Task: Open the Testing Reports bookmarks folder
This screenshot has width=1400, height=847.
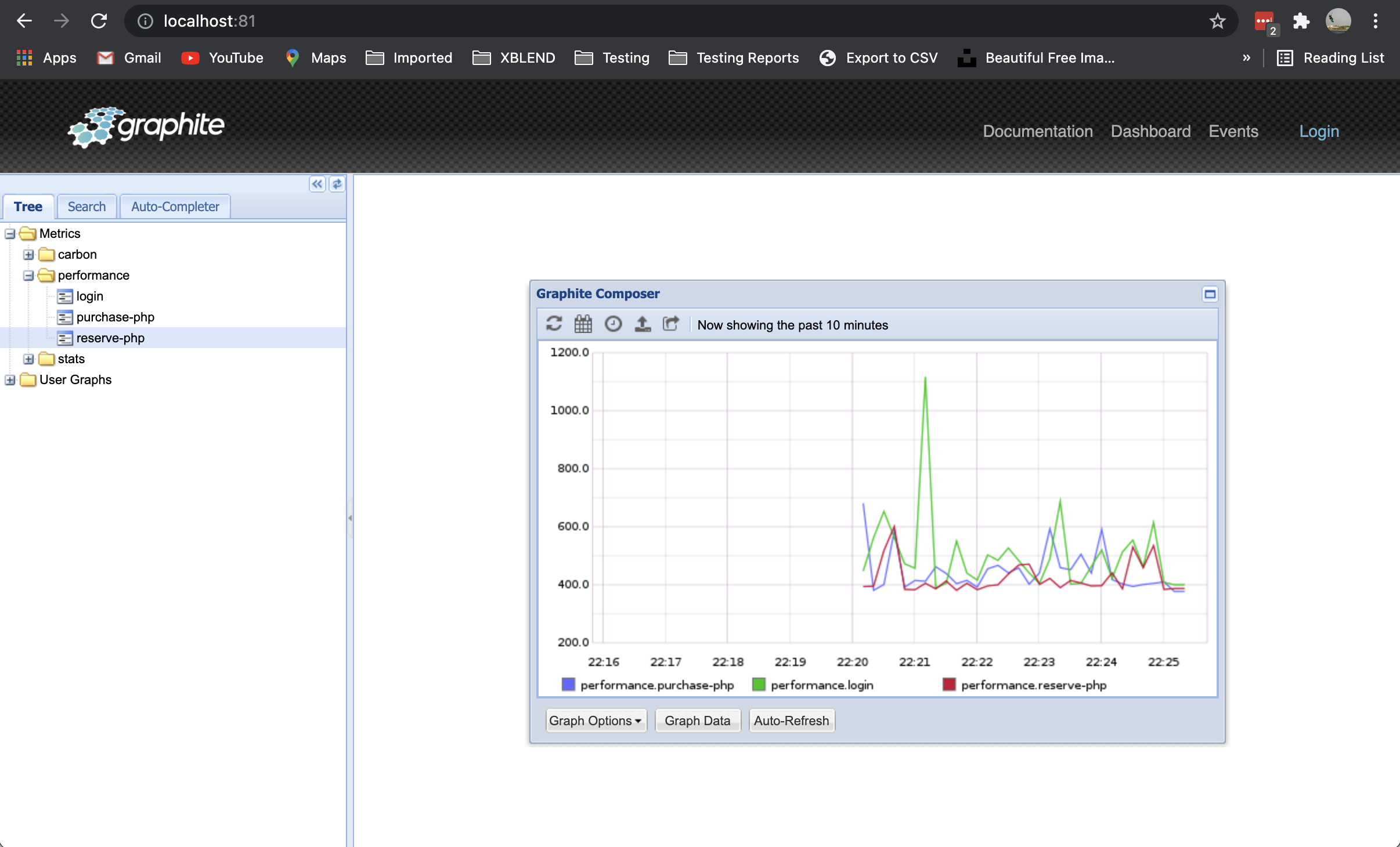Action: coord(734,58)
